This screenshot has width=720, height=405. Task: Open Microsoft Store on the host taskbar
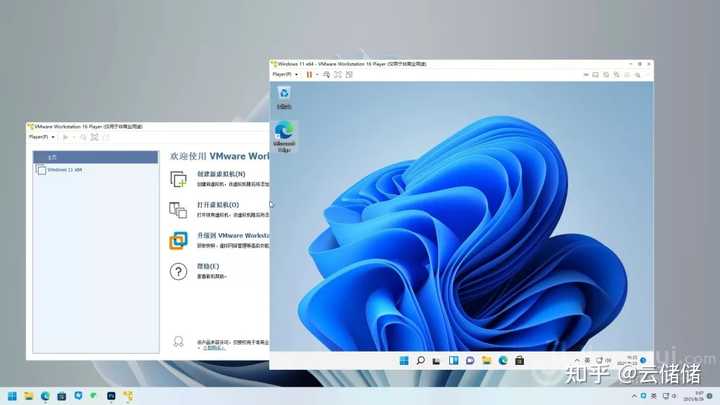62,396
